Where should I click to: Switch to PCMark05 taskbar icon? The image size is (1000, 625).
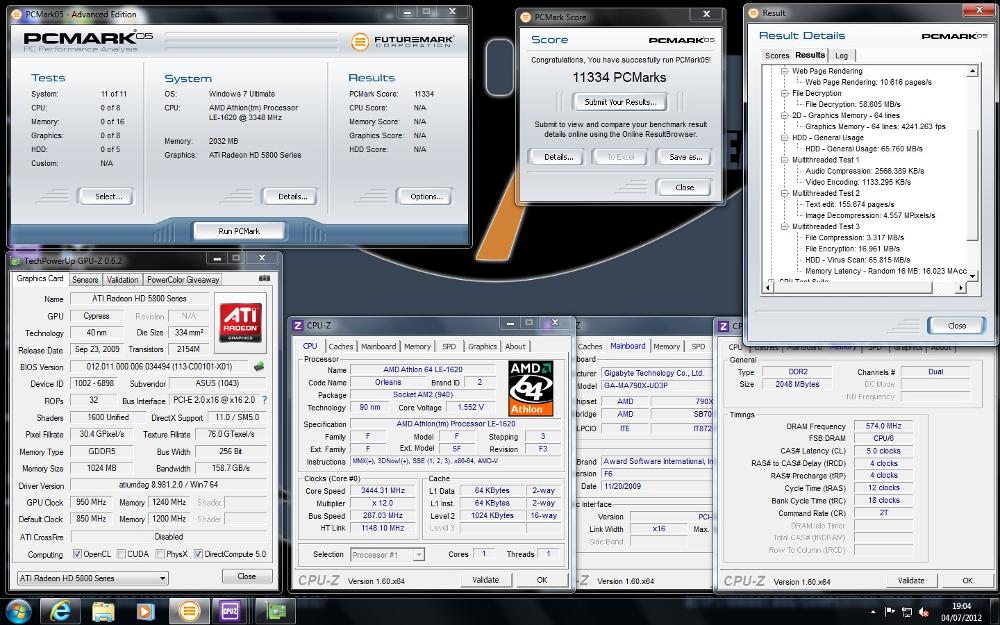pyautogui.click(x=189, y=611)
